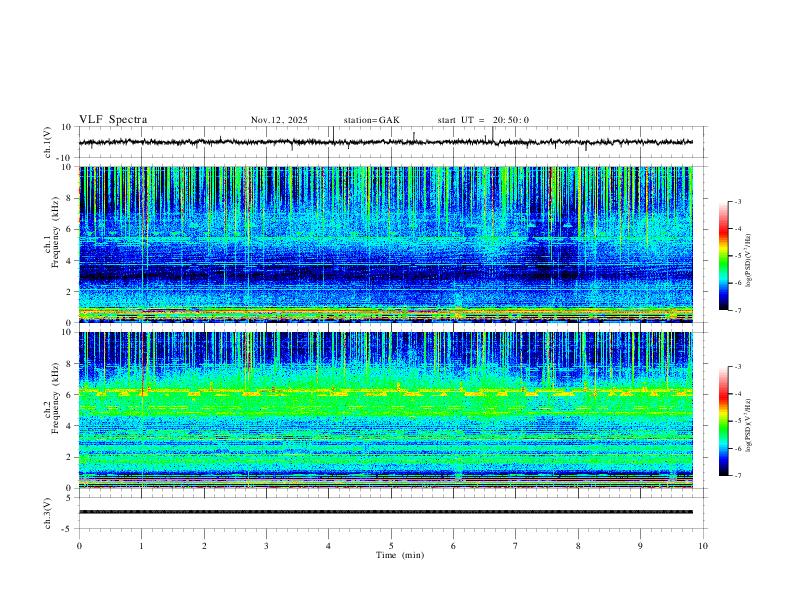Click the date 'Nov.12, 2025'
Screen dimensions: 792x612
(279, 120)
